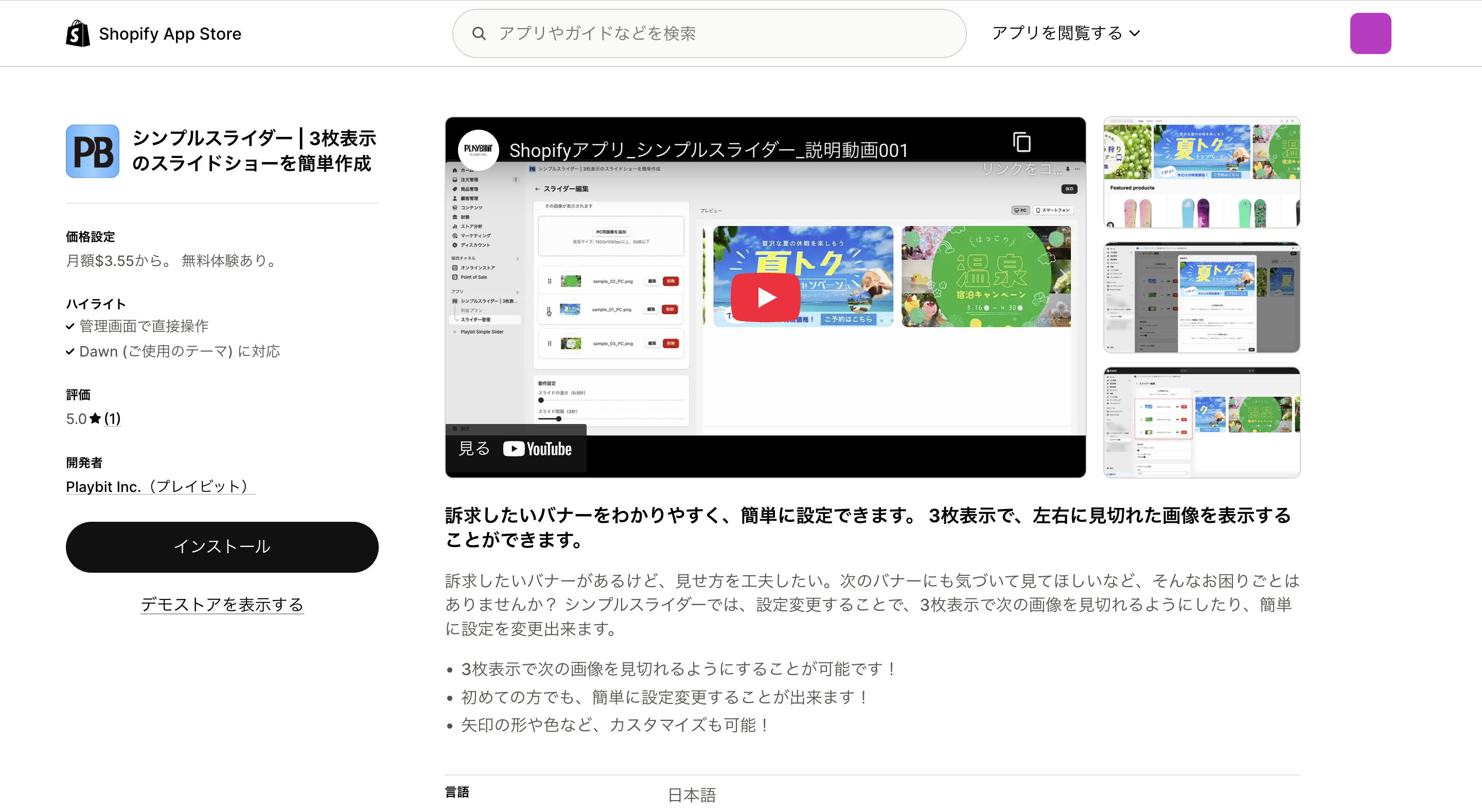Click the Playbit channel avatar on video
1482x812 pixels.
tap(478, 150)
